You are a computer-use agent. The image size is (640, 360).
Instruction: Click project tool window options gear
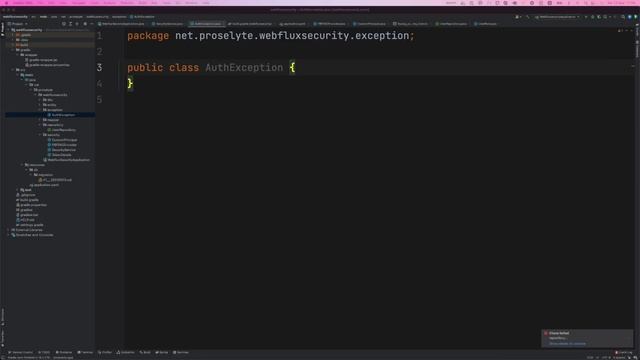tap(85, 24)
